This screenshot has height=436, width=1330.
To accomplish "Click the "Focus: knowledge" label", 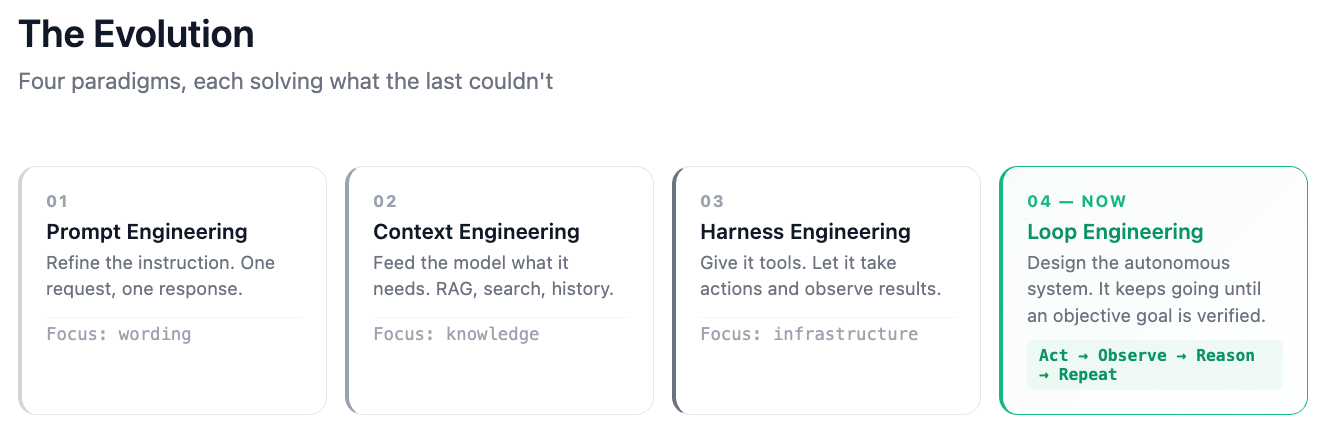I will [456, 334].
